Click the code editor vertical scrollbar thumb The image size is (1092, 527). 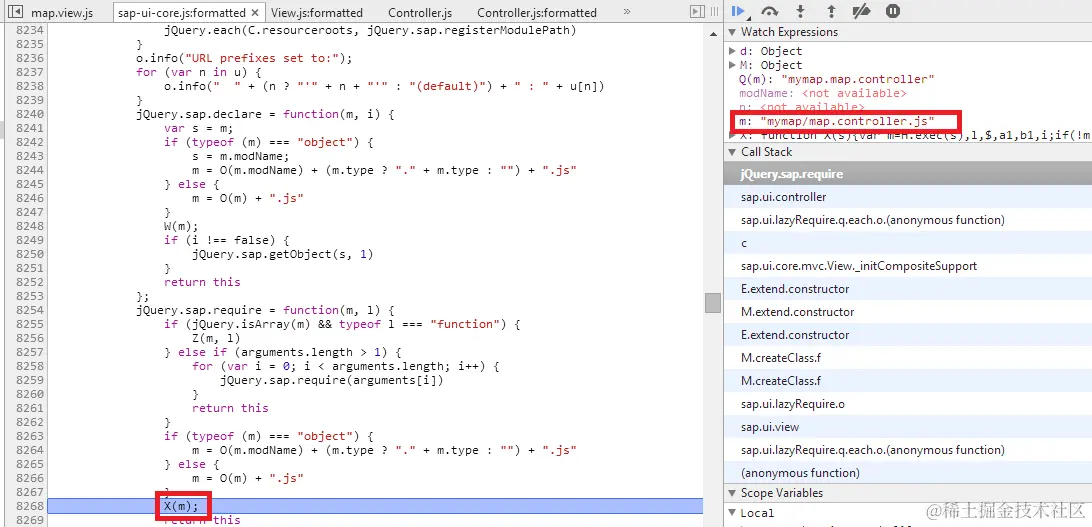(712, 303)
